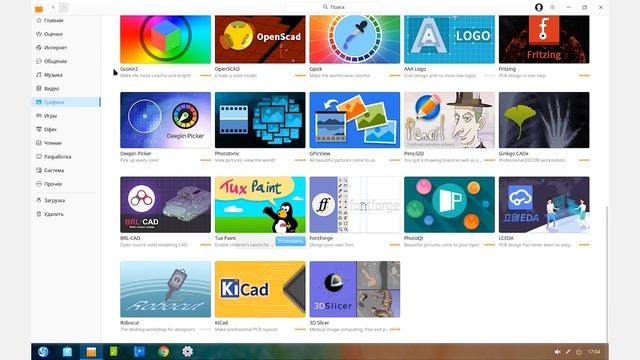Open the BRL-CAD app thumbnail
640x360 pixels.
(165, 204)
